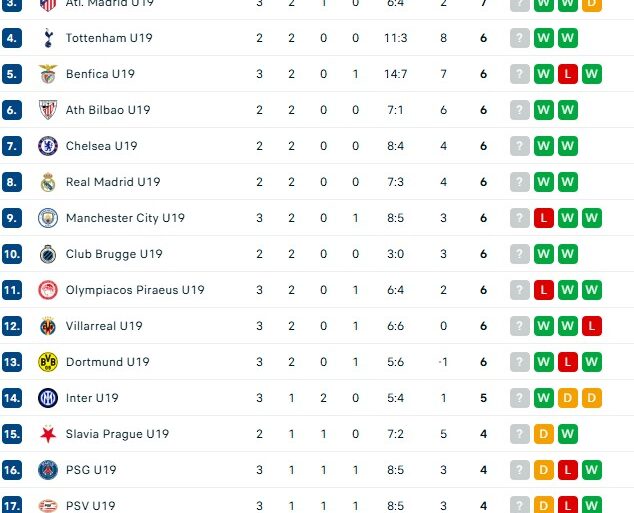Click the Slavia Prague U19 star crest
The height and width of the screenshot is (513, 634).
(x=48, y=434)
